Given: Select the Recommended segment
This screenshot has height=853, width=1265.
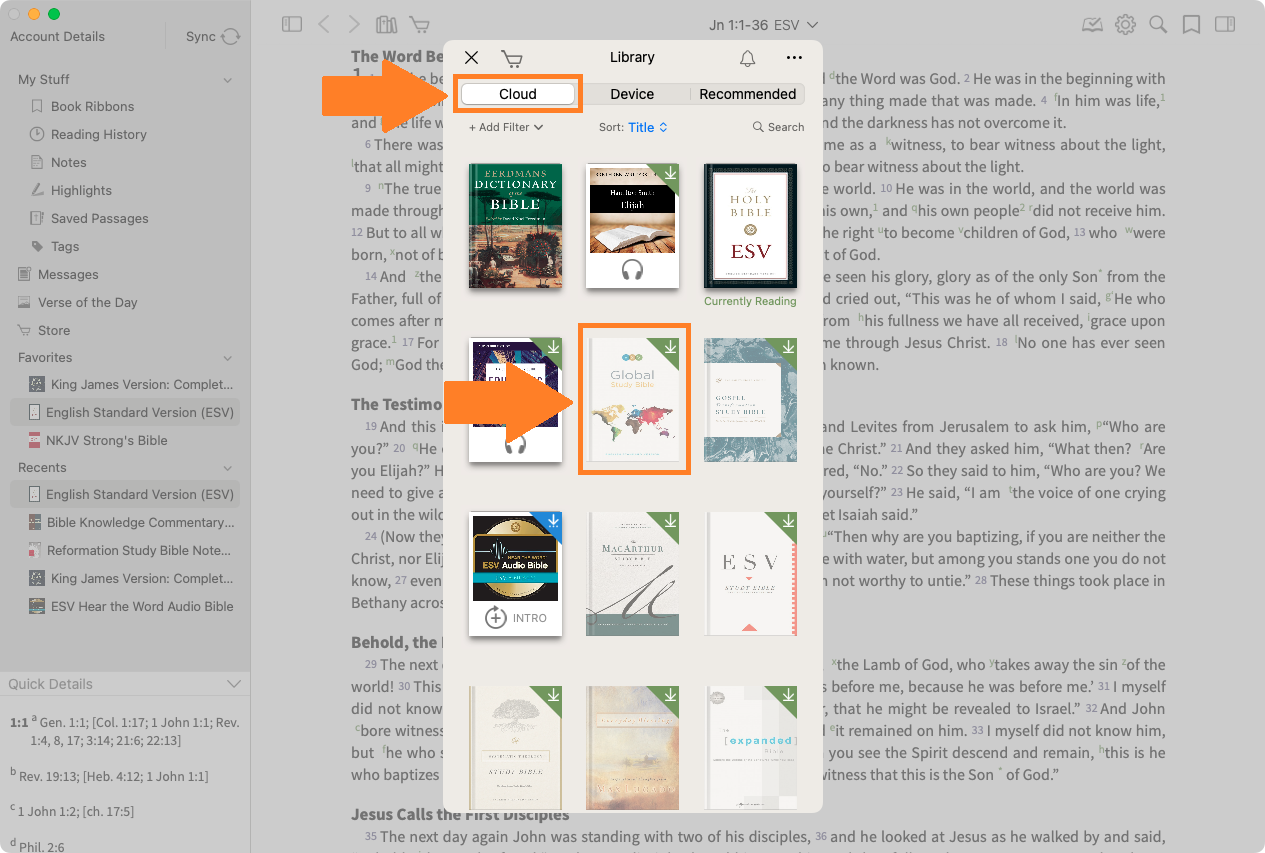Looking at the screenshot, I should pyautogui.click(x=747, y=94).
